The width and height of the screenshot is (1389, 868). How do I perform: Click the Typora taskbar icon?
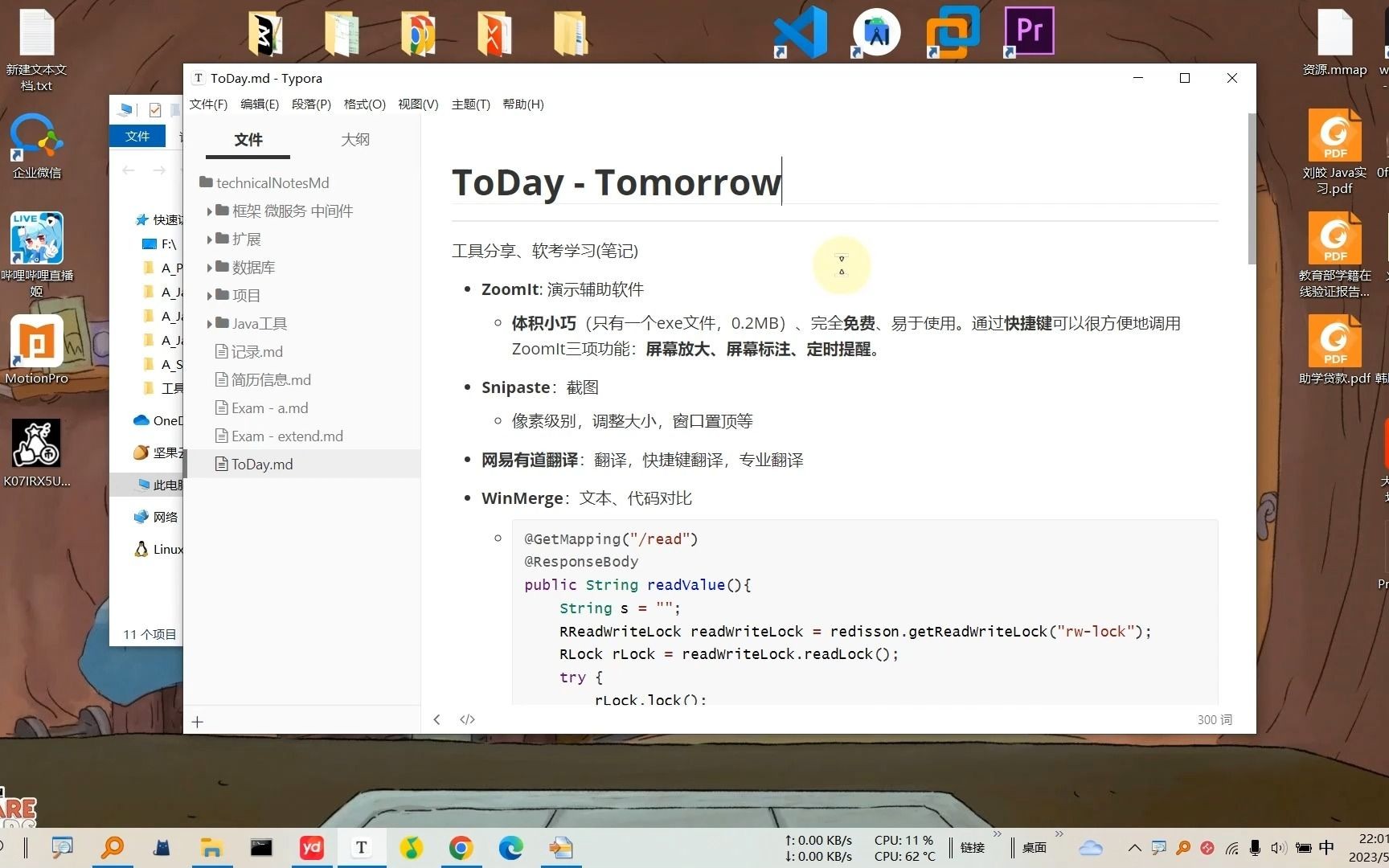point(361,847)
